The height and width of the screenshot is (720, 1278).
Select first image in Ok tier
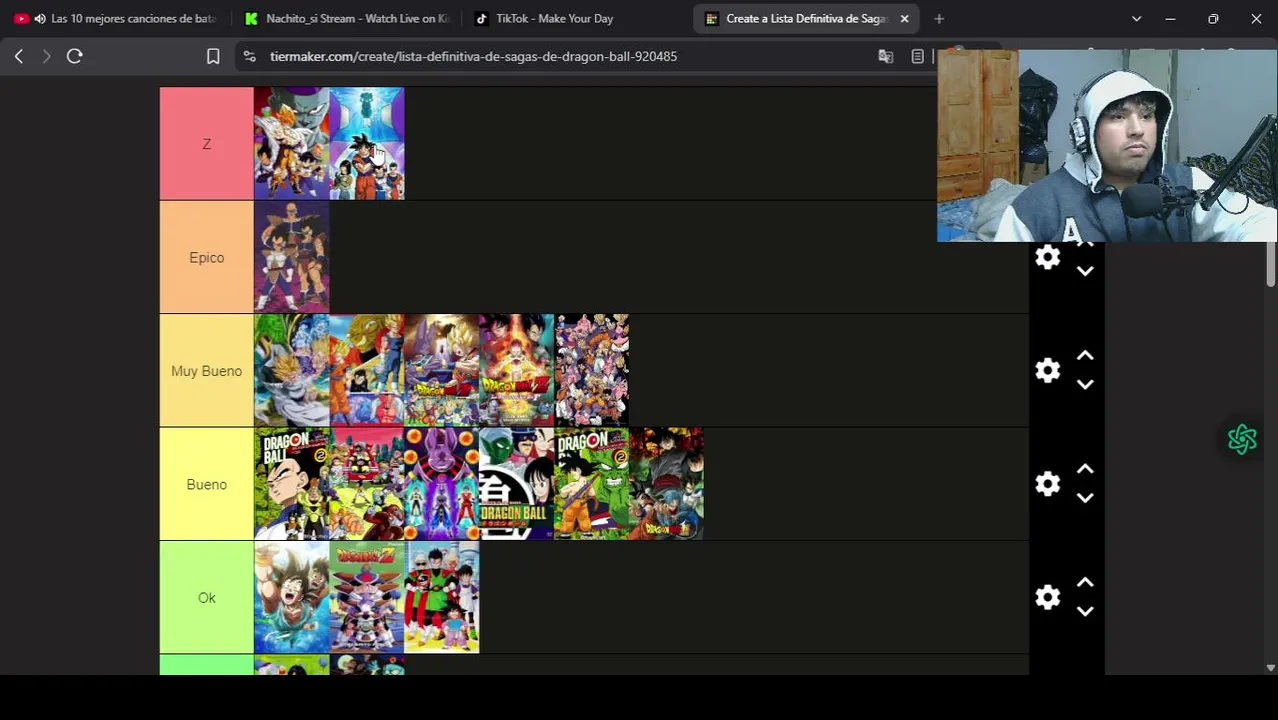[x=292, y=597]
